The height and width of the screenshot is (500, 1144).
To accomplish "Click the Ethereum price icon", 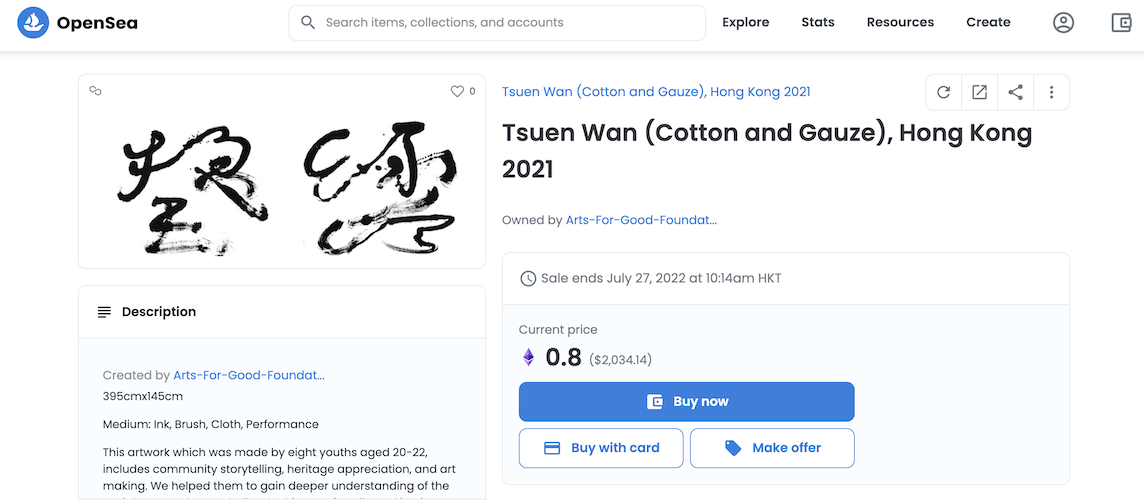I will [x=528, y=358].
